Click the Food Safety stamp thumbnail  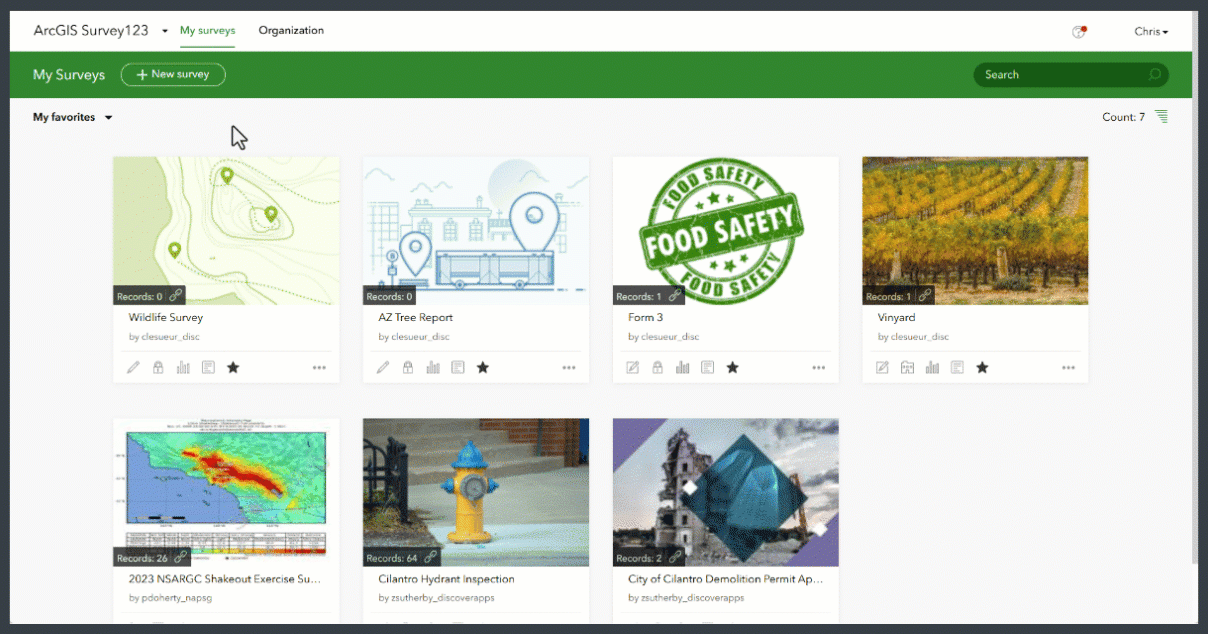click(726, 231)
